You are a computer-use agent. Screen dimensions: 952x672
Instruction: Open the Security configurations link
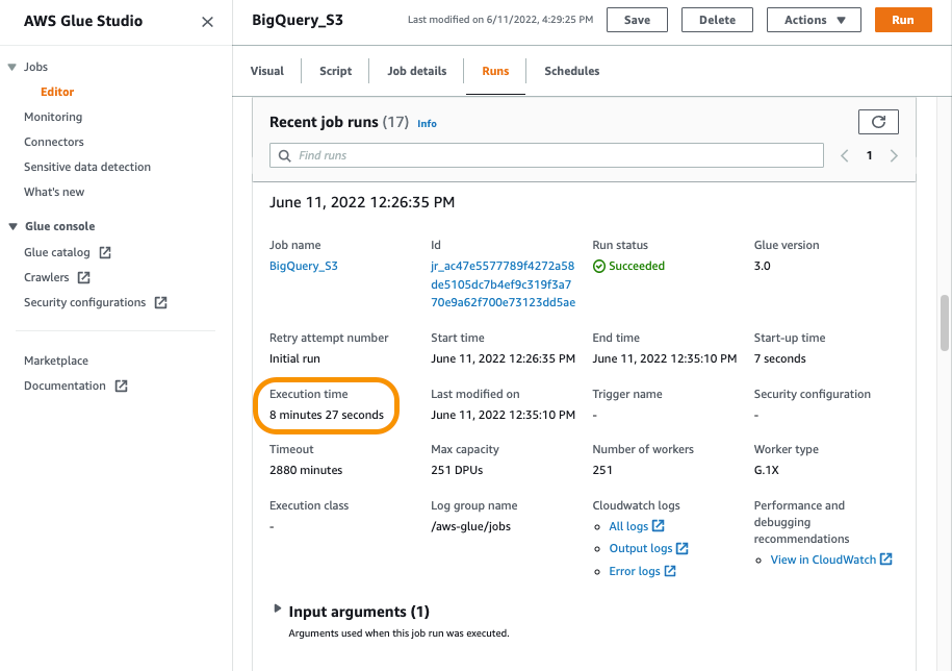(x=84, y=302)
